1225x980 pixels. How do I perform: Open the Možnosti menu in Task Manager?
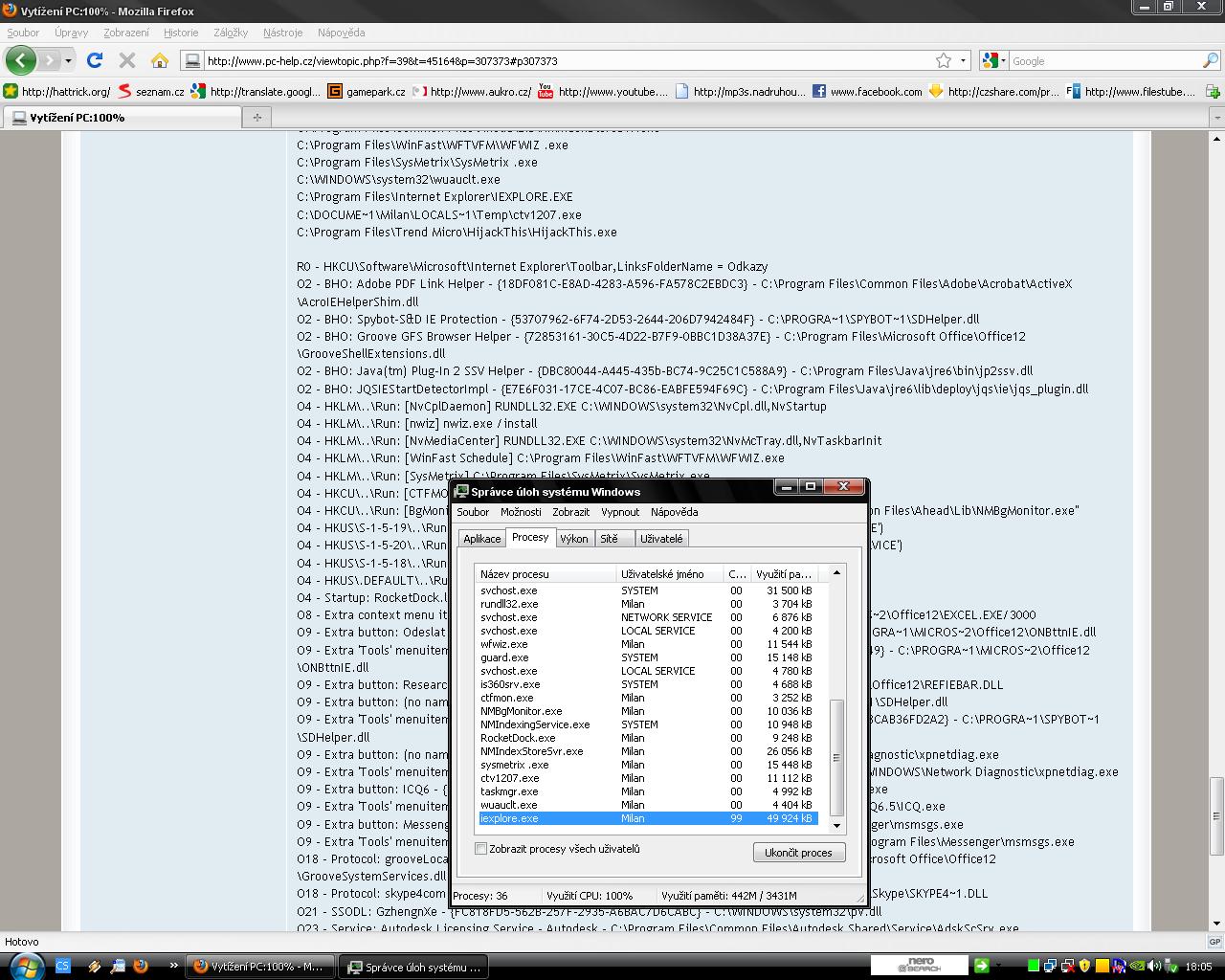(x=521, y=512)
